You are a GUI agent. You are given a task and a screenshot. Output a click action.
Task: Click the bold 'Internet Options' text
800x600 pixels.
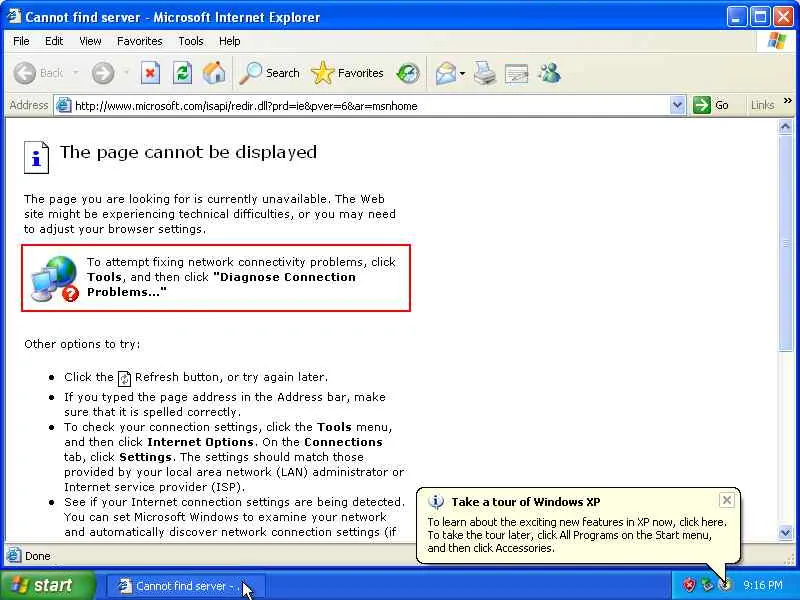coord(200,442)
